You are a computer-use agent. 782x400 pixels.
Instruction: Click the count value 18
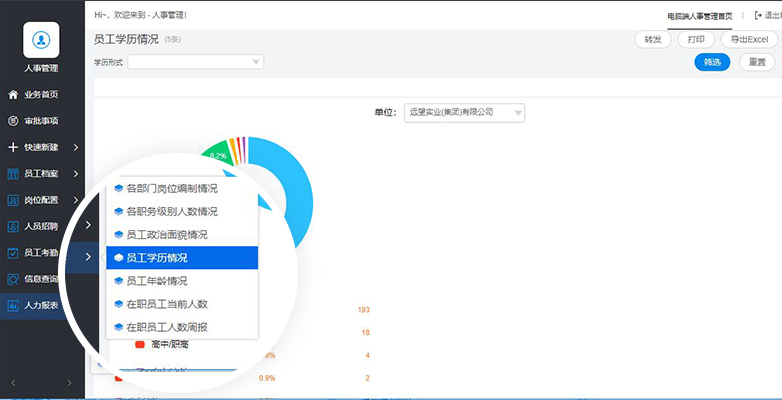[366, 333]
